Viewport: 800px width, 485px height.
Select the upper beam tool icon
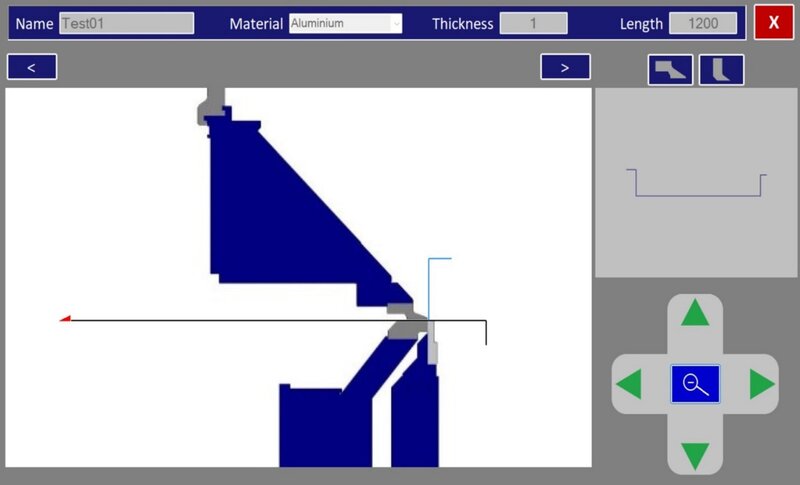click(x=670, y=70)
